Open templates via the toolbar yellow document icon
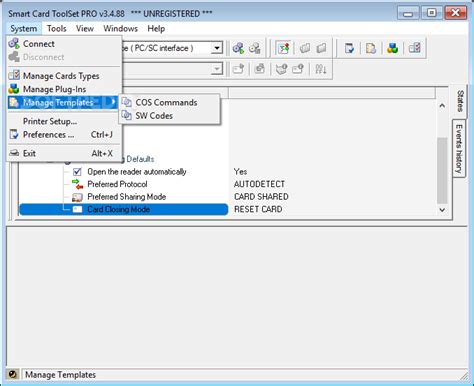 (x=371, y=48)
